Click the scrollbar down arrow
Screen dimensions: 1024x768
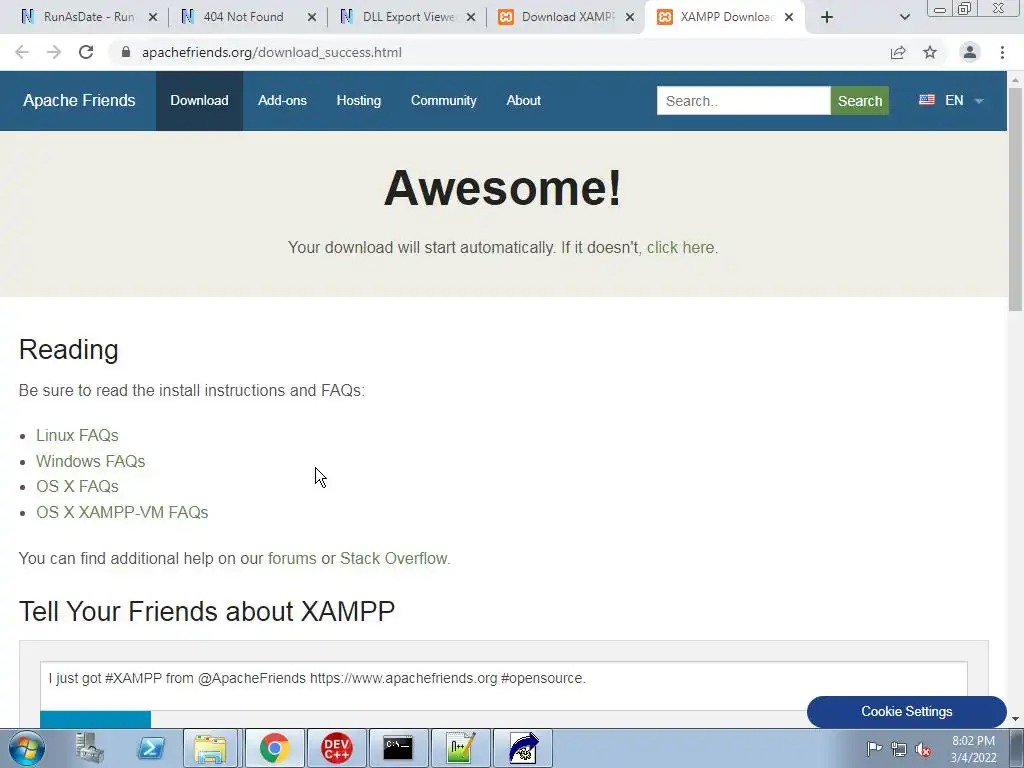click(x=1016, y=719)
